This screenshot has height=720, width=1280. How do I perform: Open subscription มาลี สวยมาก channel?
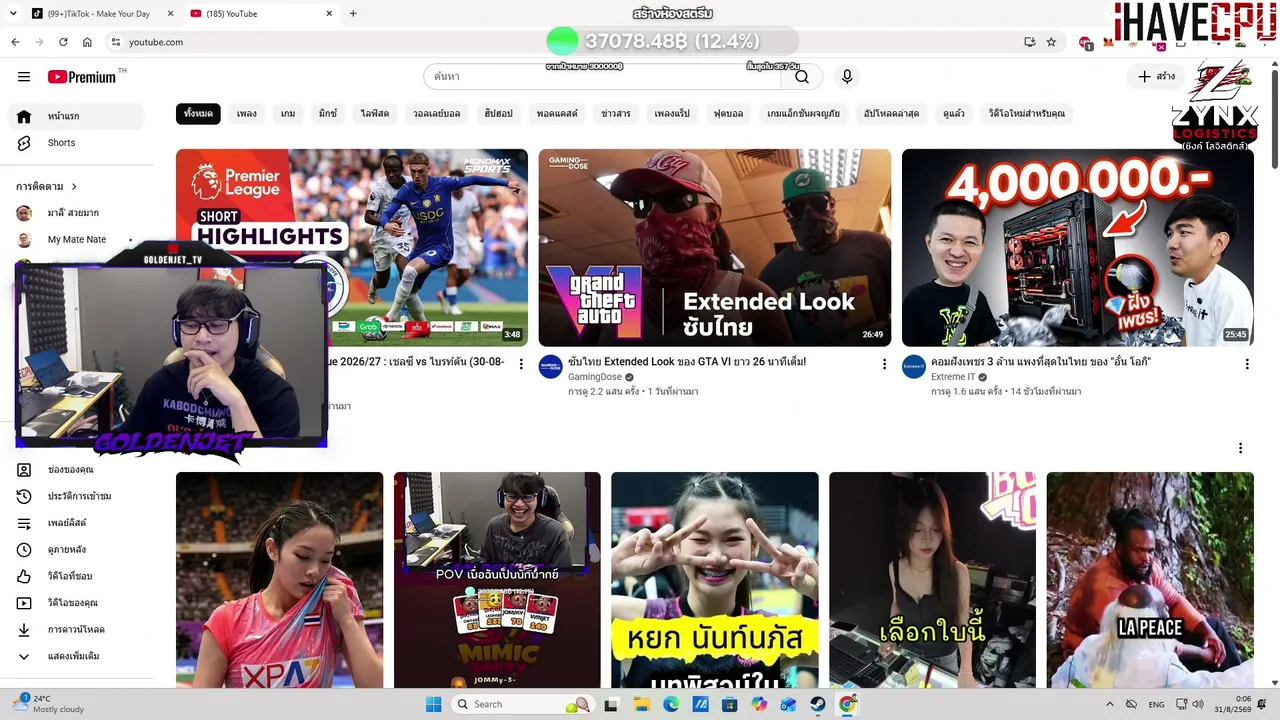[78, 213]
